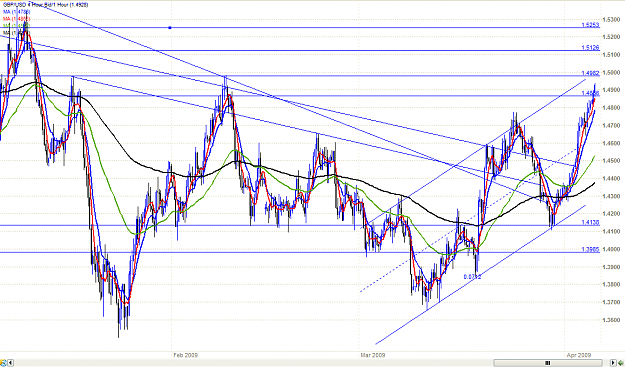Click the small globe icon at the bottom left

(3, 362)
